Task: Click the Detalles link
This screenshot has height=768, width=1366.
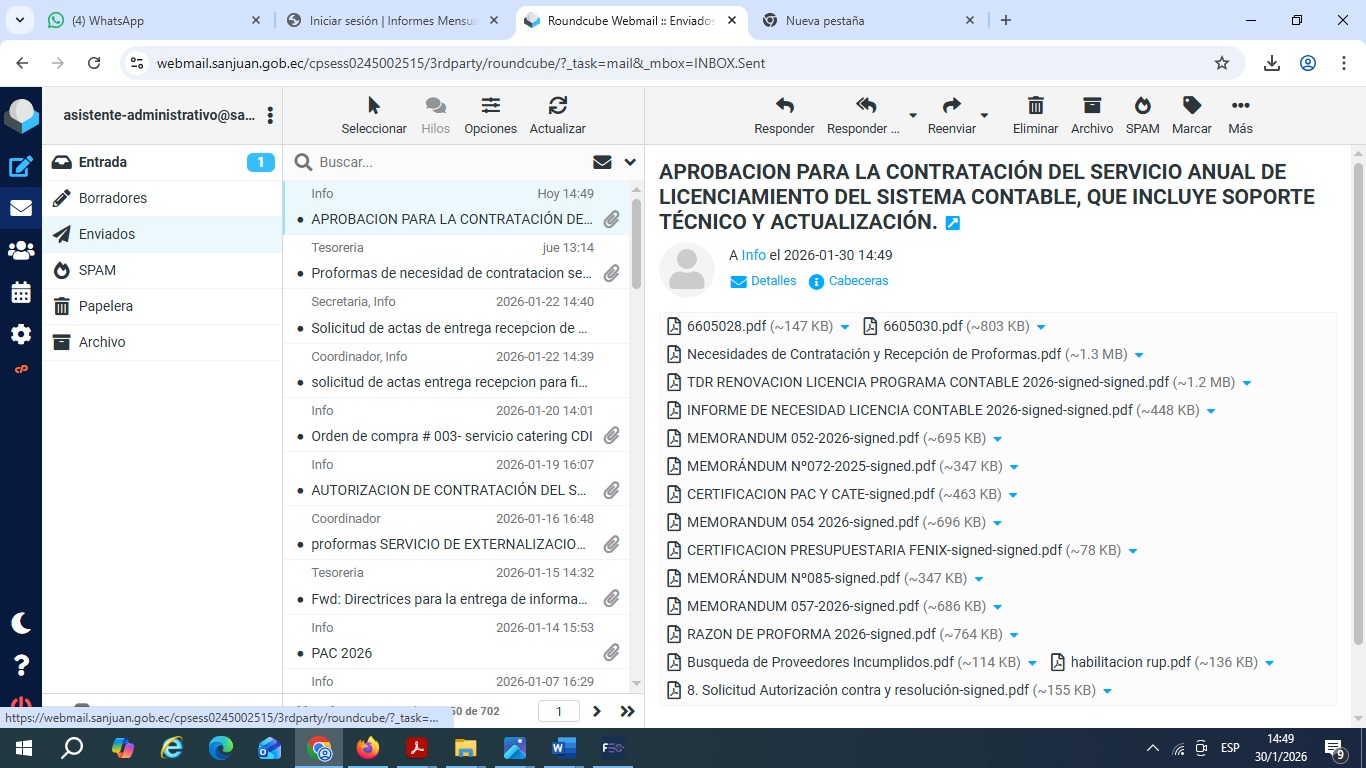Action: coord(773,281)
